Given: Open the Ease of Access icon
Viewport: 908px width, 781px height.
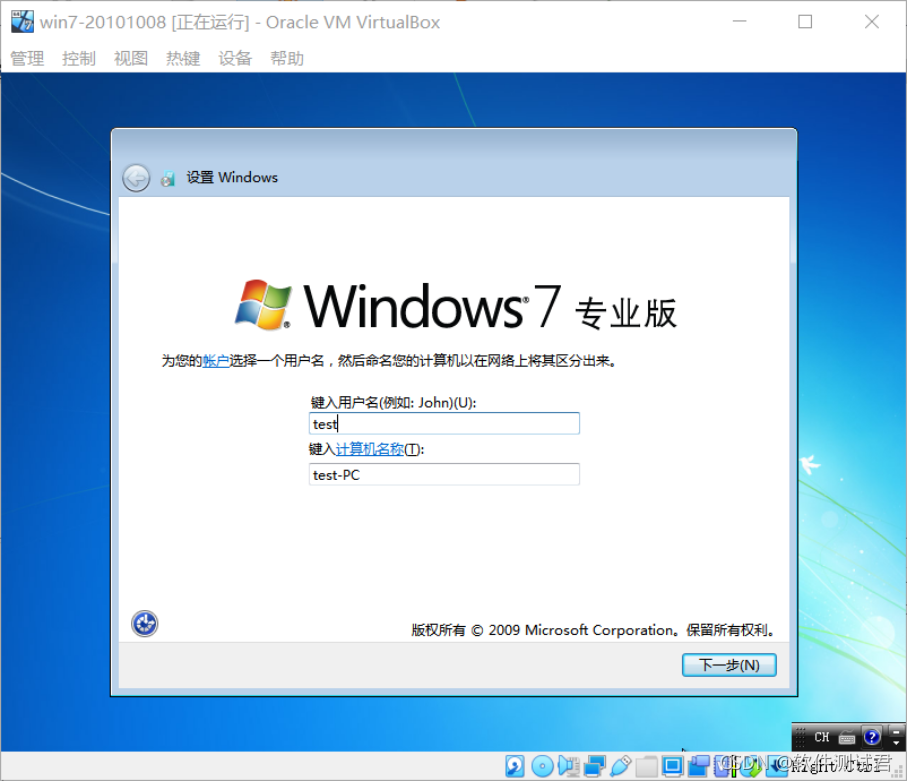Looking at the screenshot, I should point(144,624).
